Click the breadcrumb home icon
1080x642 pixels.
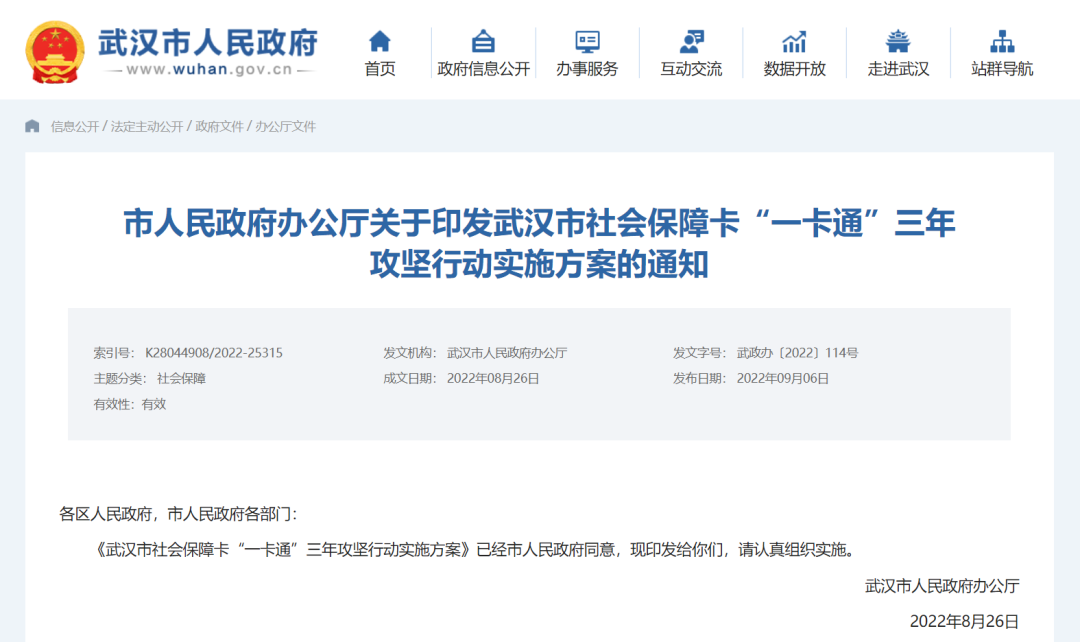(34, 126)
